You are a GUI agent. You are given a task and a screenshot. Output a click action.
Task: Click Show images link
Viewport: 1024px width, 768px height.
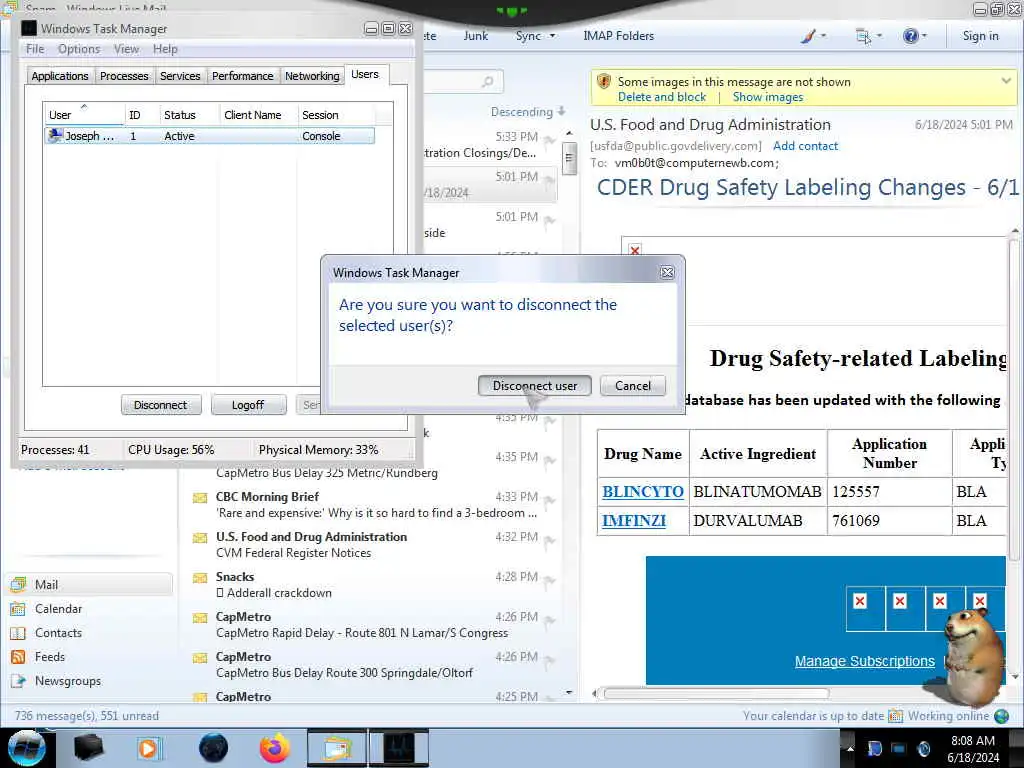click(x=767, y=97)
